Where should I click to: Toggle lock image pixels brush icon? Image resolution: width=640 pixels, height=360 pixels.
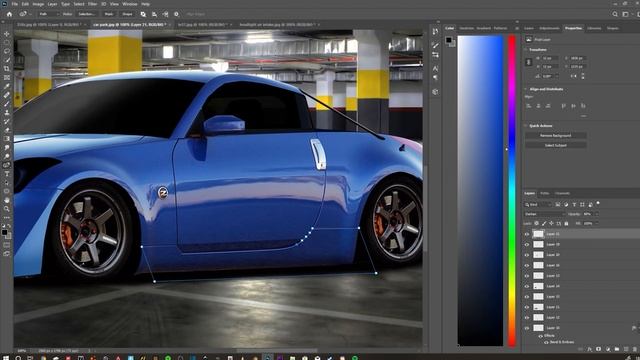click(544, 223)
